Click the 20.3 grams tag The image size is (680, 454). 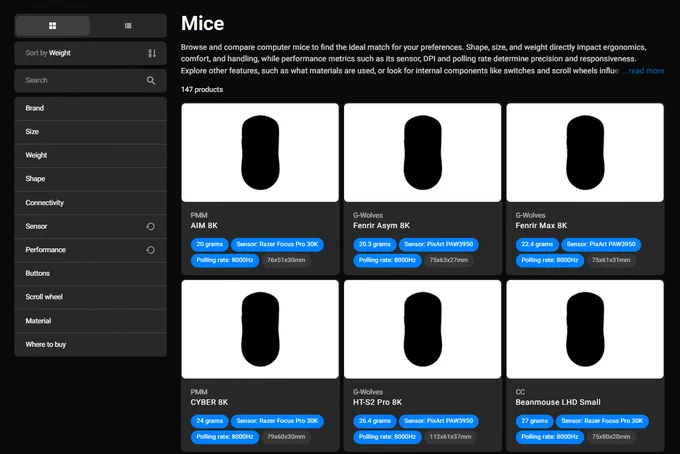375,244
